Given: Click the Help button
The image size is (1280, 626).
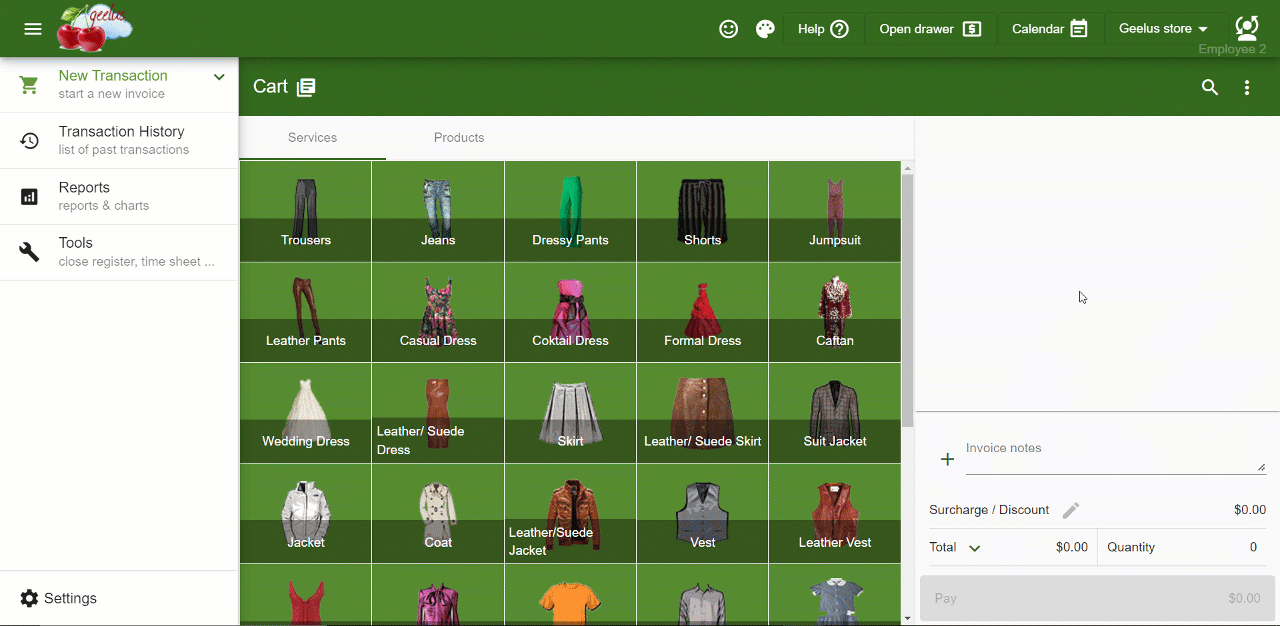Looking at the screenshot, I should [822, 29].
